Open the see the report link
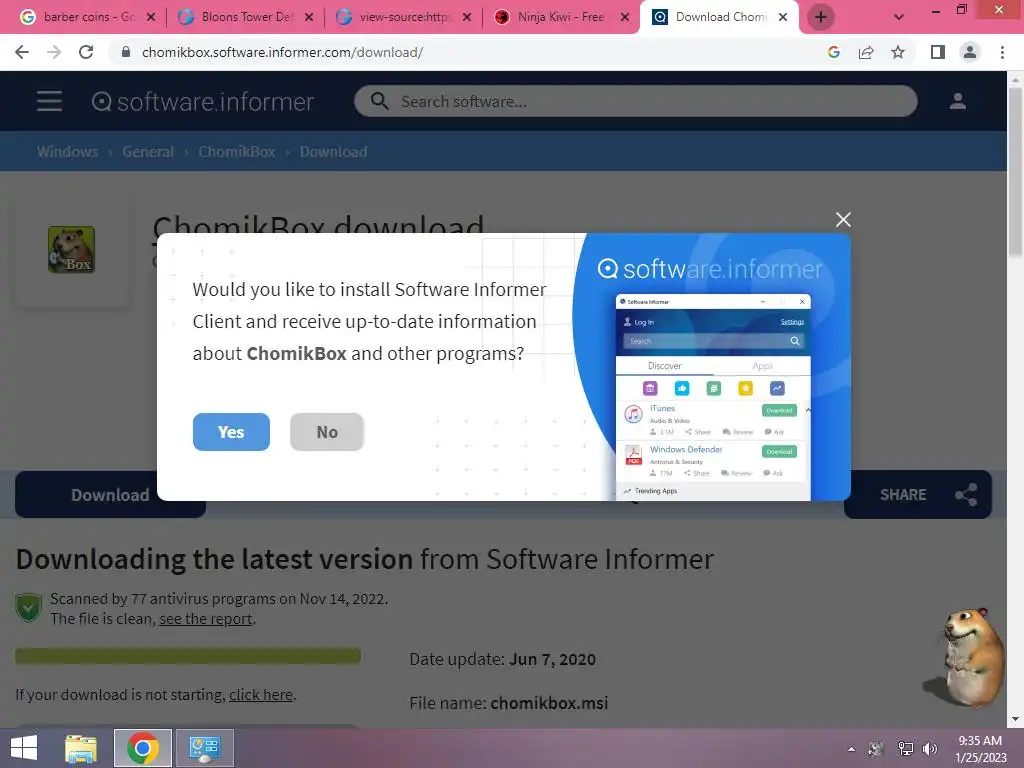 (206, 619)
